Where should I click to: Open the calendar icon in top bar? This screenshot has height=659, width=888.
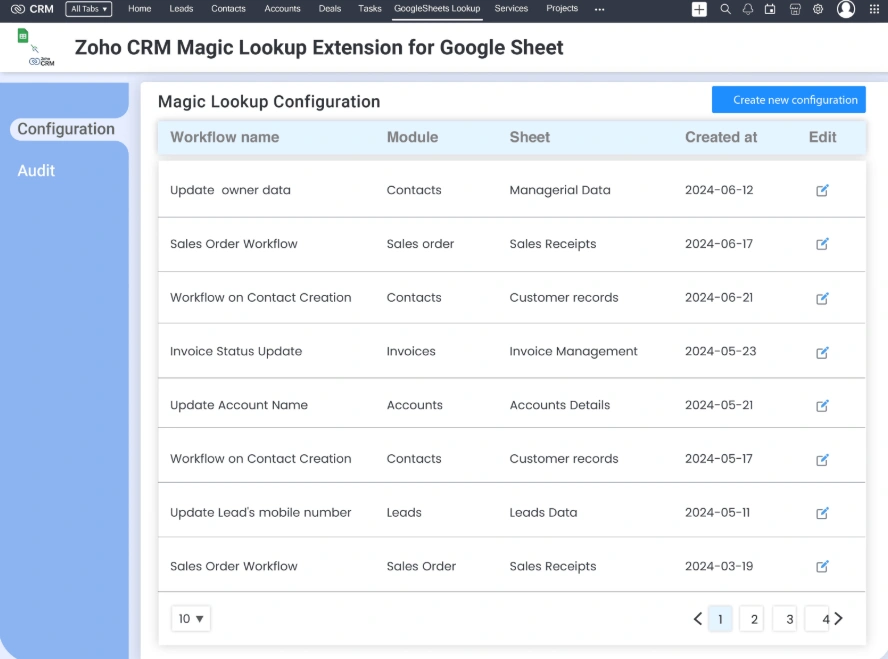(771, 9)
